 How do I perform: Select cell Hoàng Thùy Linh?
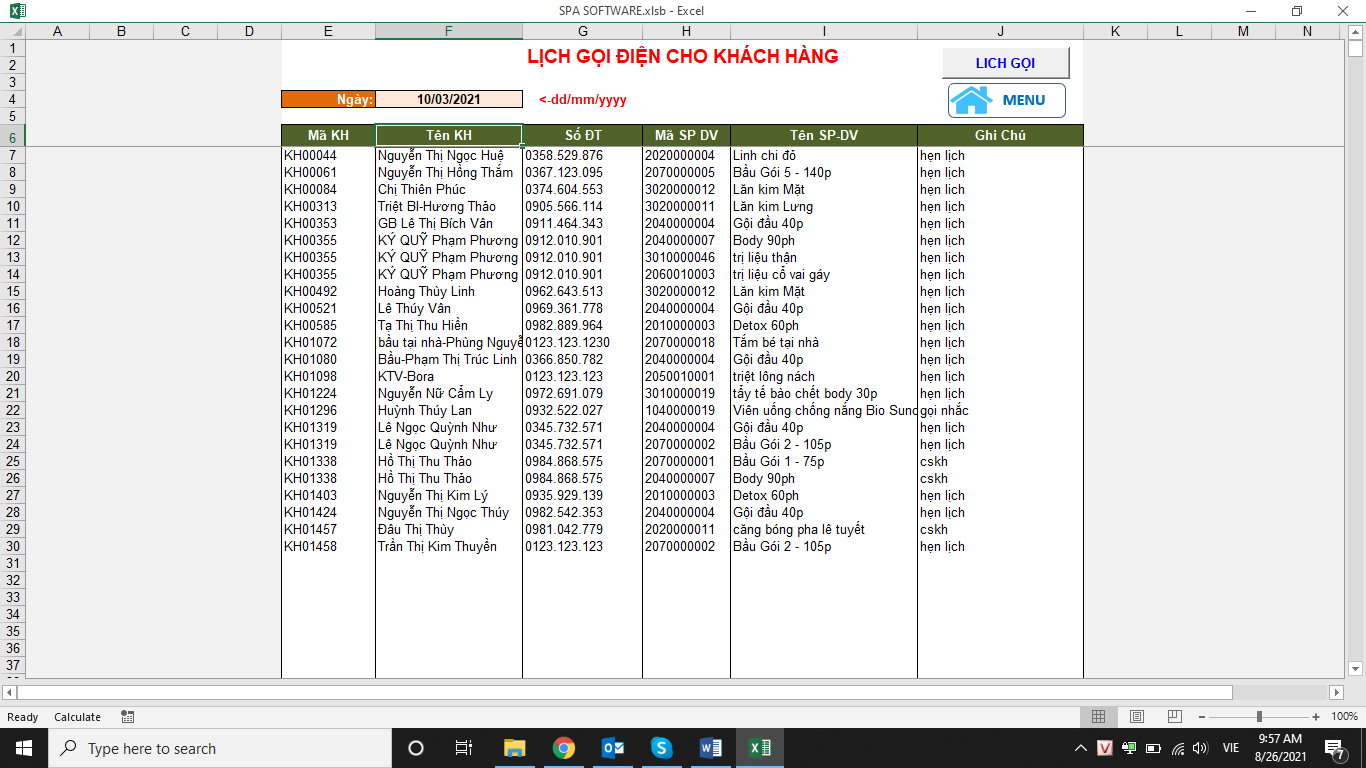tap(449, 291)
